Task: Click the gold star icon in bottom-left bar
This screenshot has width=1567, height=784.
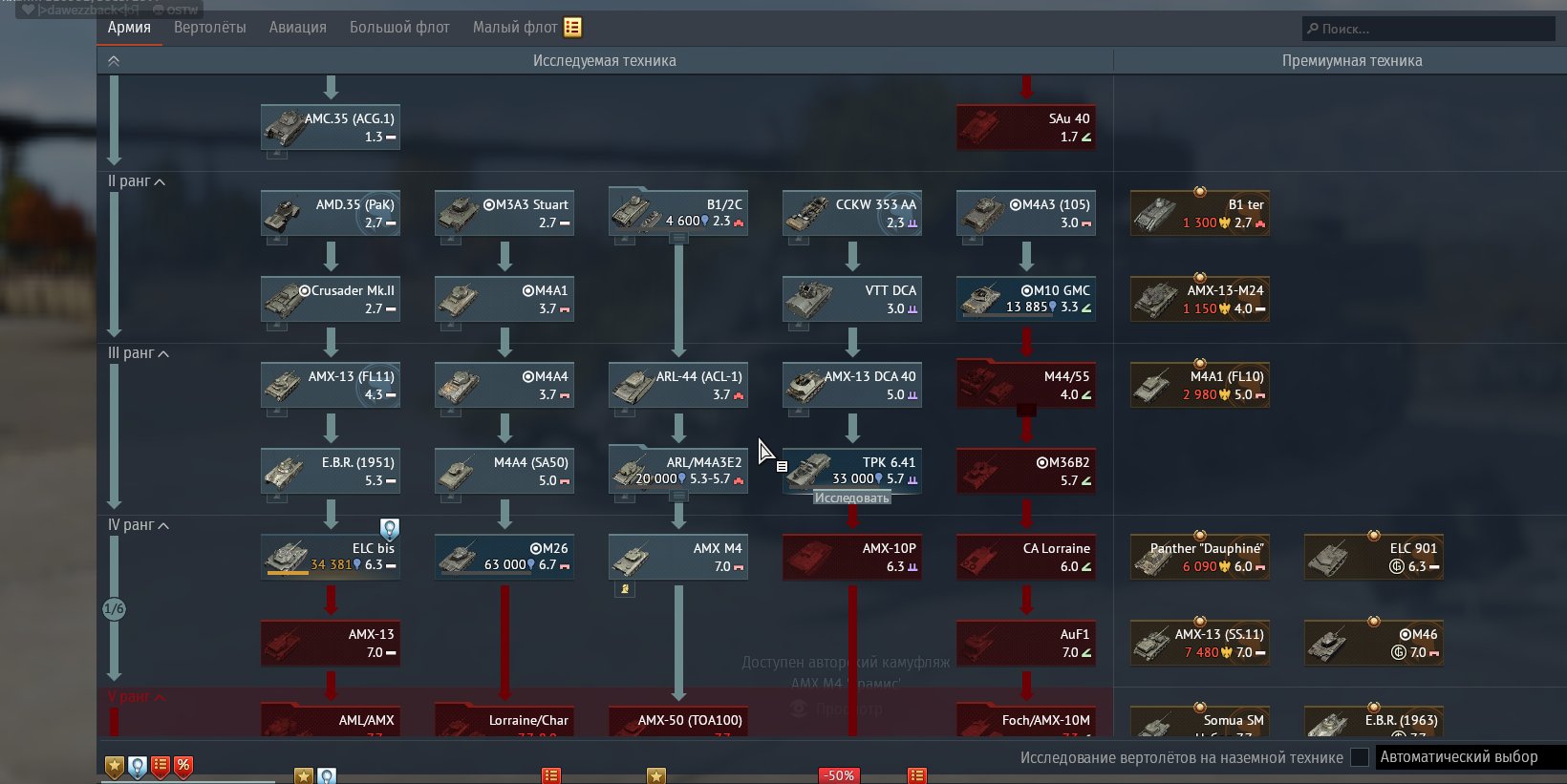Action: tap(115, 766)
